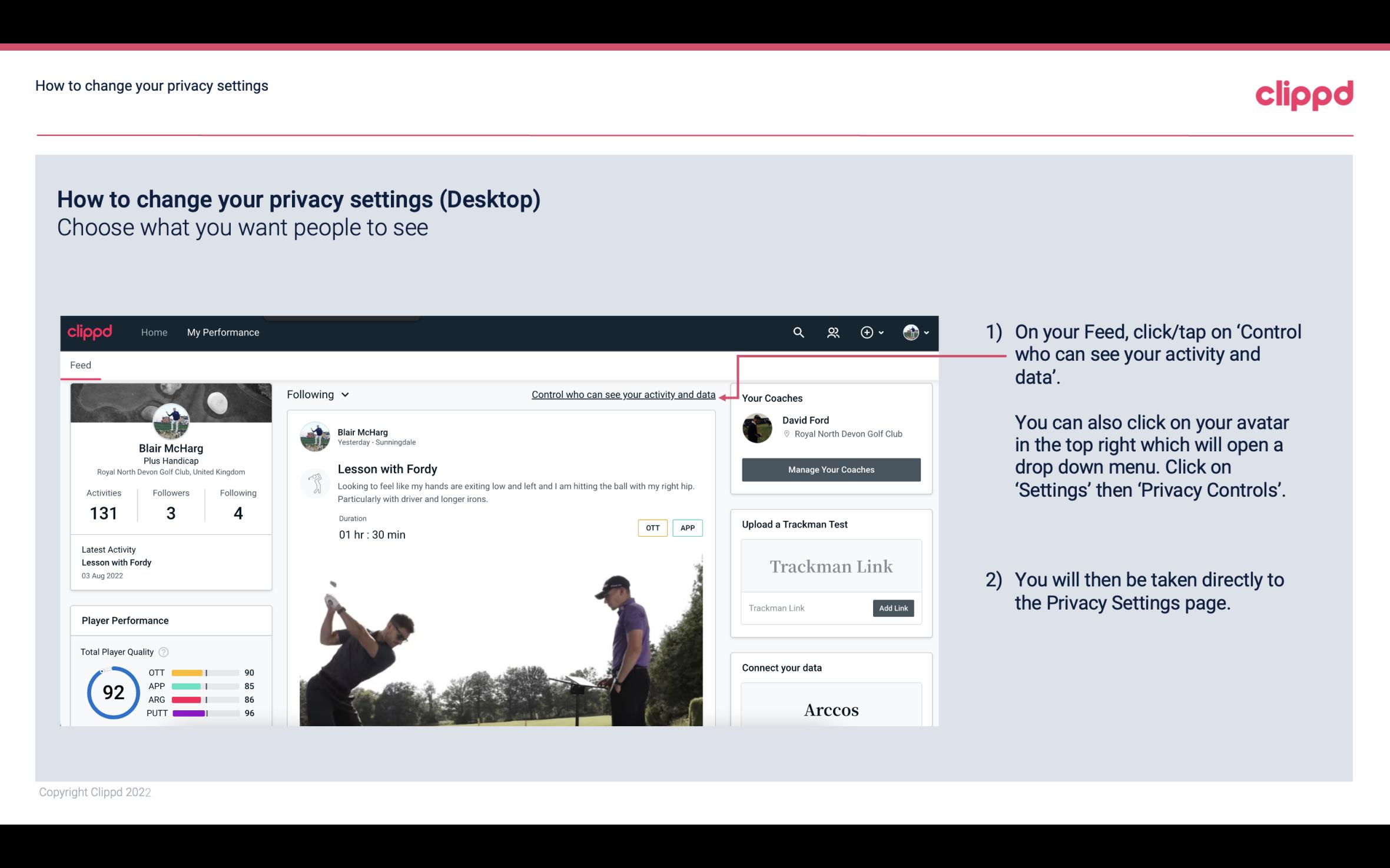Viewport: 1390px width, 868px height.
Task: Click the Manage Your Coaches button
Action: coord(831,469)
